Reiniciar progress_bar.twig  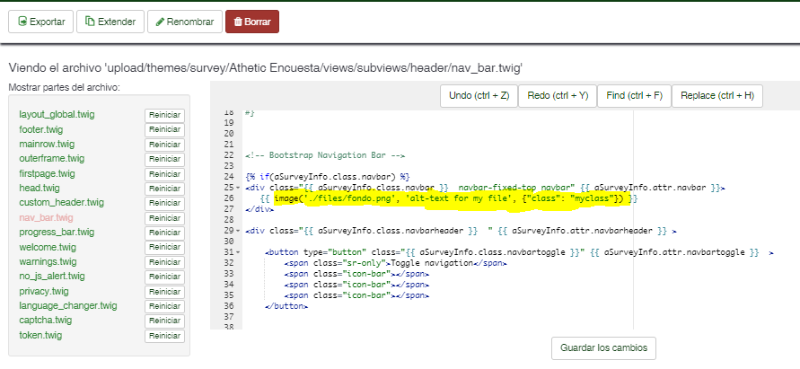click(x=164, y=233)
